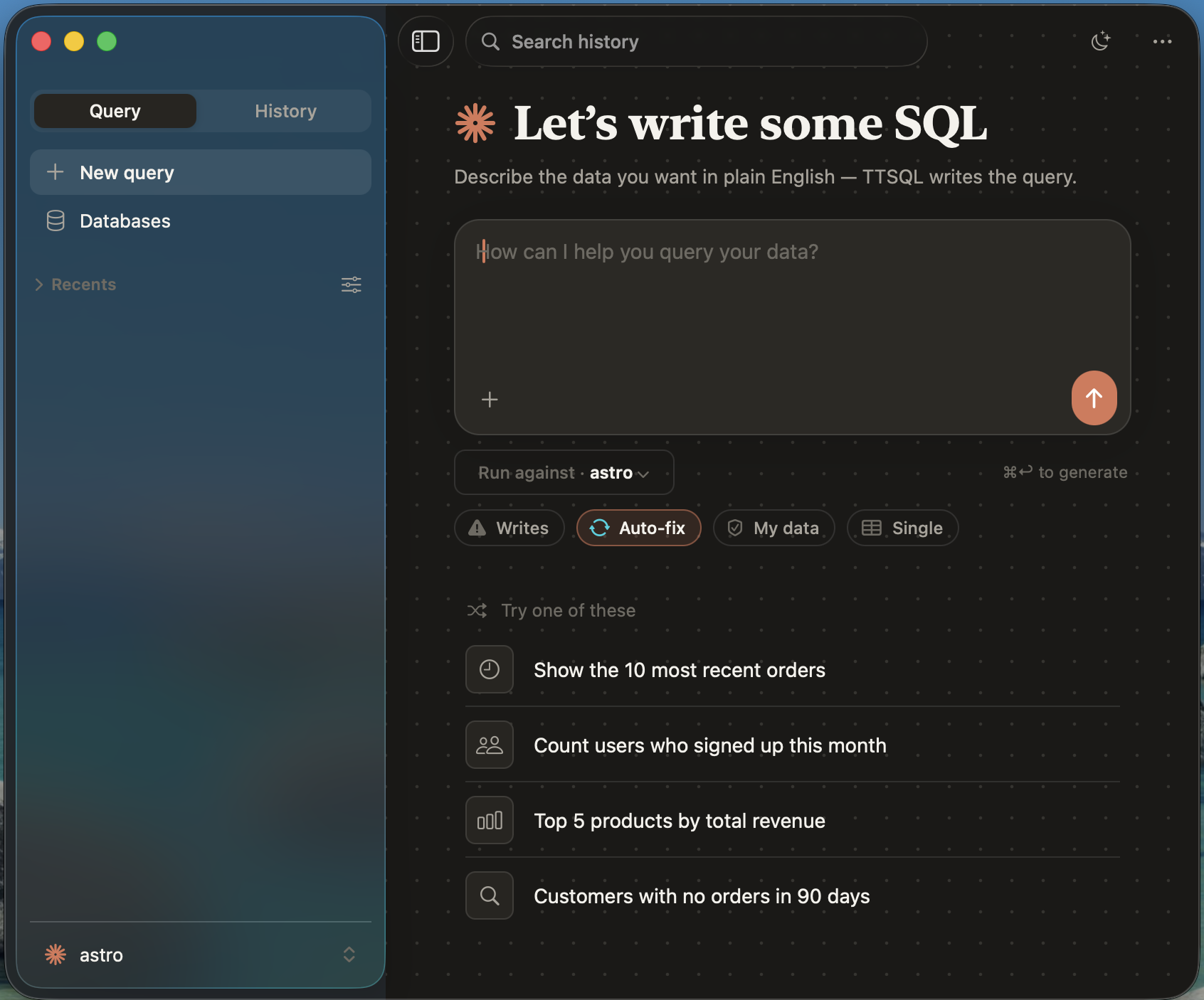The image size is (1204, 1000).
Task: Click the bar chart icon for revenue
Action: pos(490,820)
